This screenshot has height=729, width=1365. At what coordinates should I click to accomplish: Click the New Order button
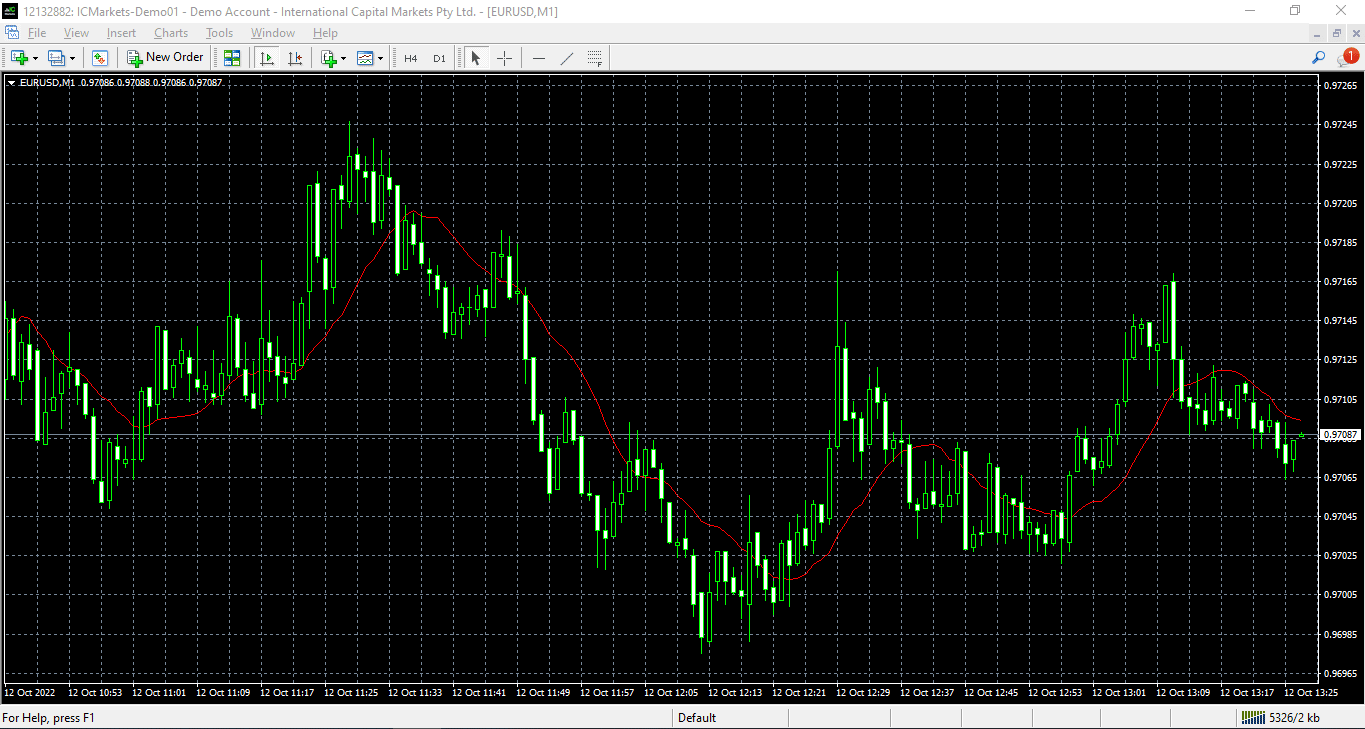165,58
